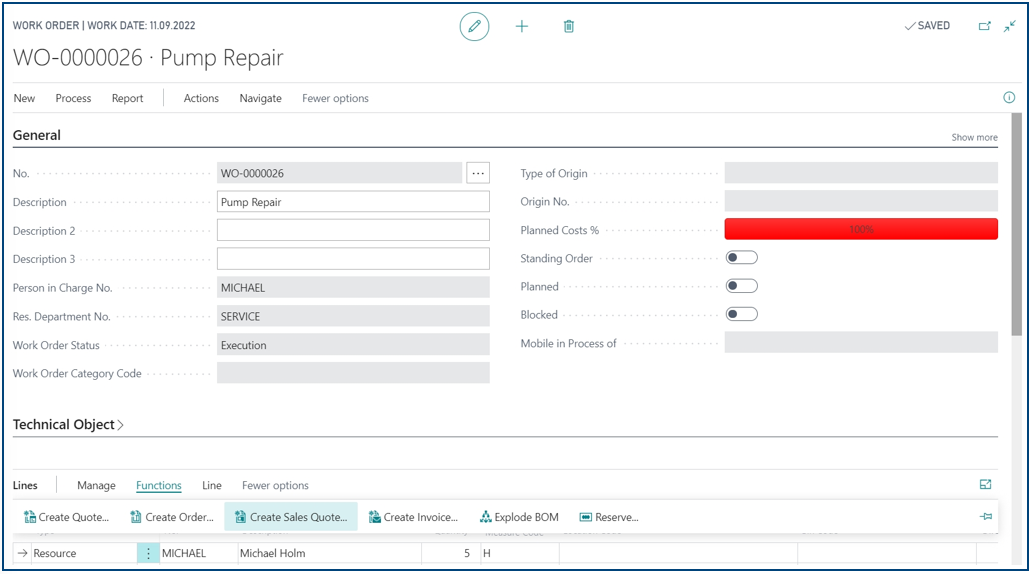The width and height of the screenshot is (1032, 574).
Task: Click the collapse page arrows icon
Action: 1010,26
